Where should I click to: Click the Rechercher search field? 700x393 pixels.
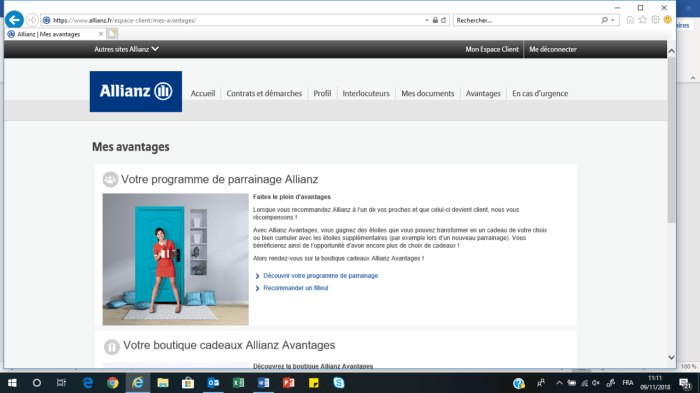(527, 20)
